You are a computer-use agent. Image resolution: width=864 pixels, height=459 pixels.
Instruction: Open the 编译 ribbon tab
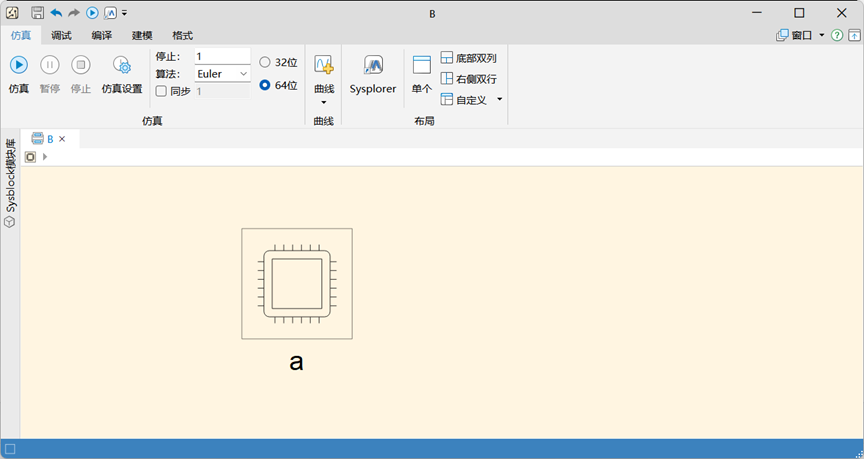pos(101,35)
